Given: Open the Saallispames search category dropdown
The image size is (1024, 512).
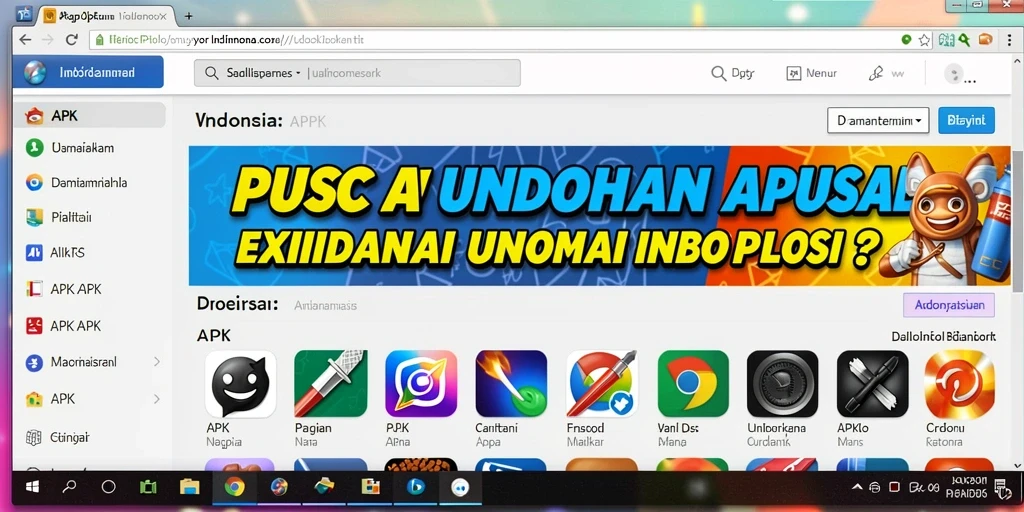Looking at the screenshot, I should (264, 73).
